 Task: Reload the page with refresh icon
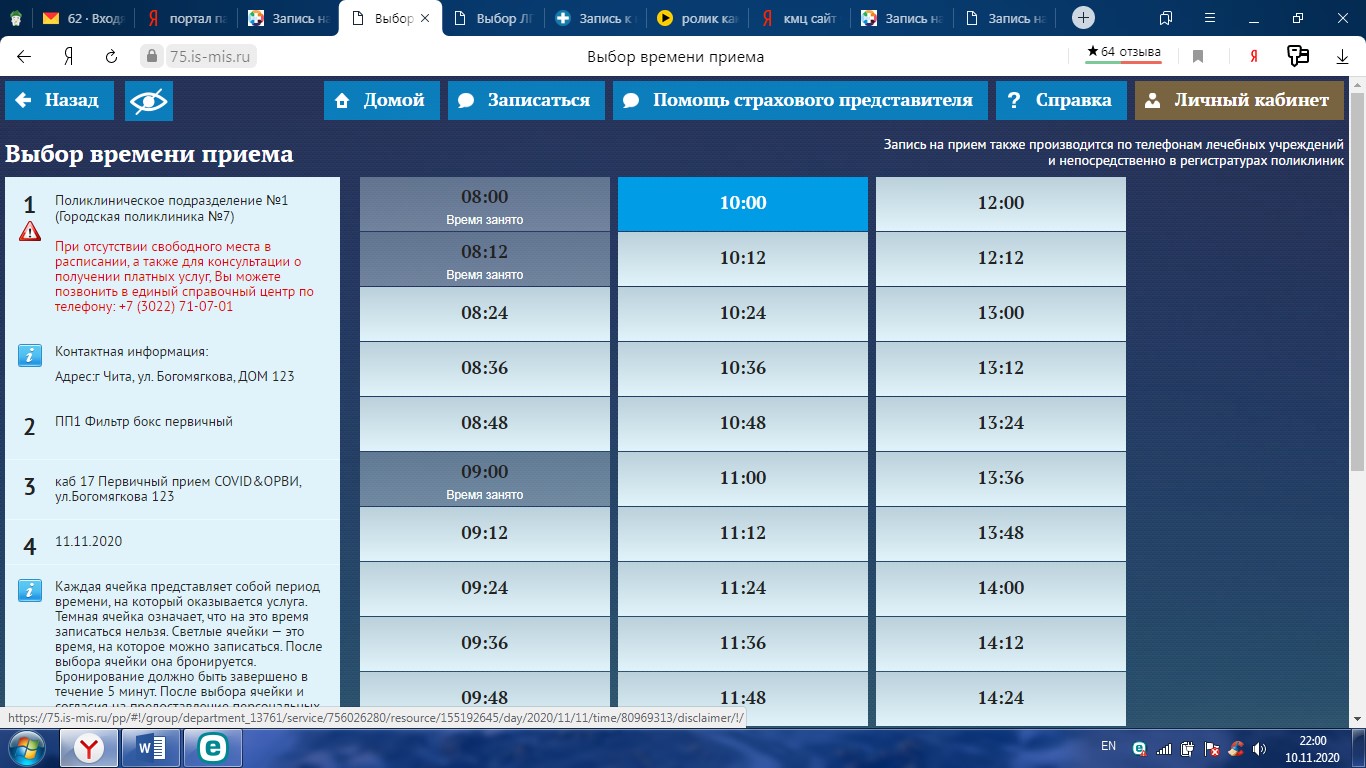pyautogui.click(x=112, y=57)
